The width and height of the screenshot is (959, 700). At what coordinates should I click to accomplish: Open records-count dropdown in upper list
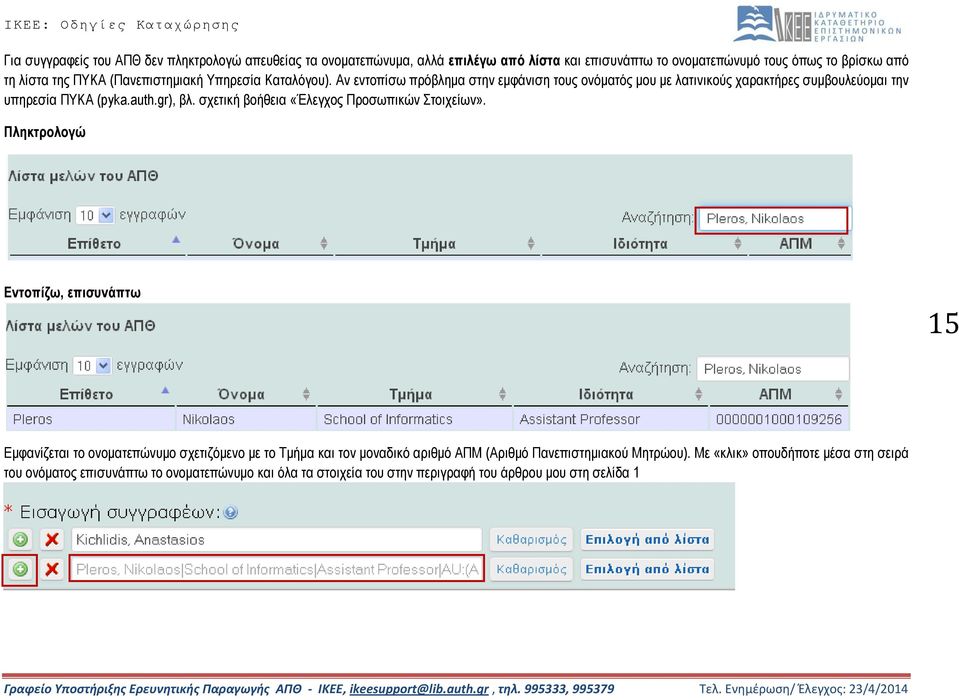click(x=95, y=215)
